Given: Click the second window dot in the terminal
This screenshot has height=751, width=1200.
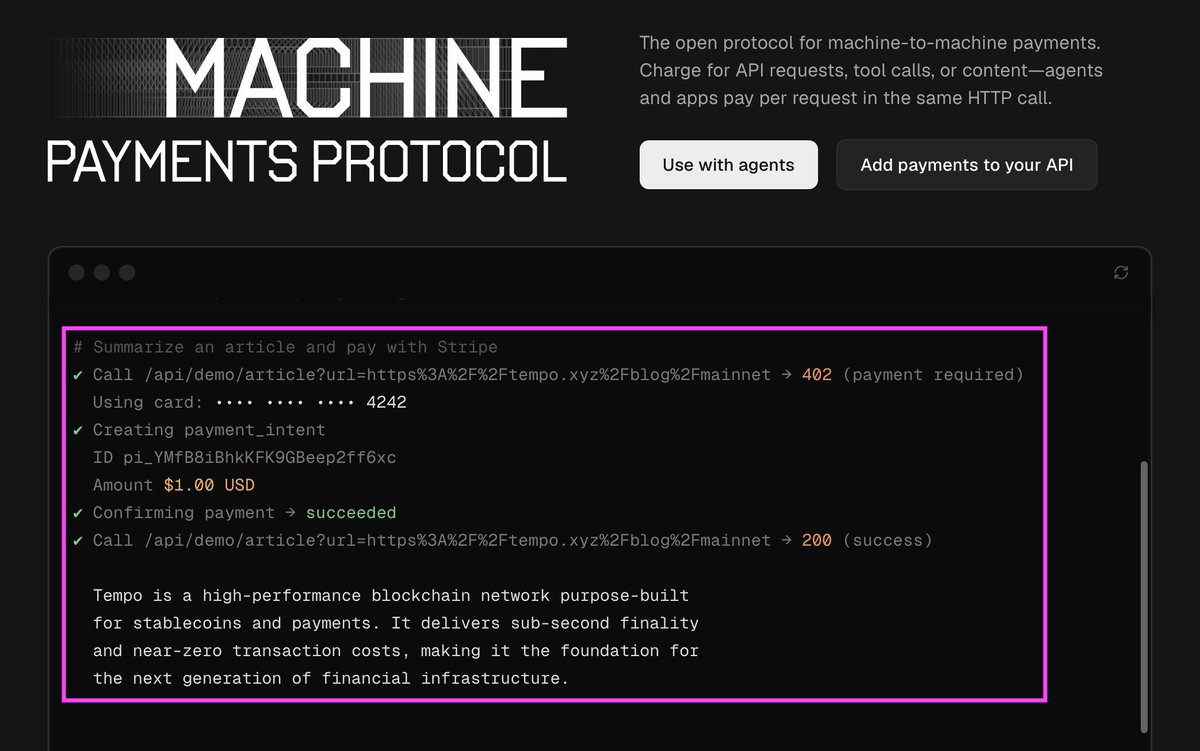Looking at the screenshot, I should [x=101, y=273].
